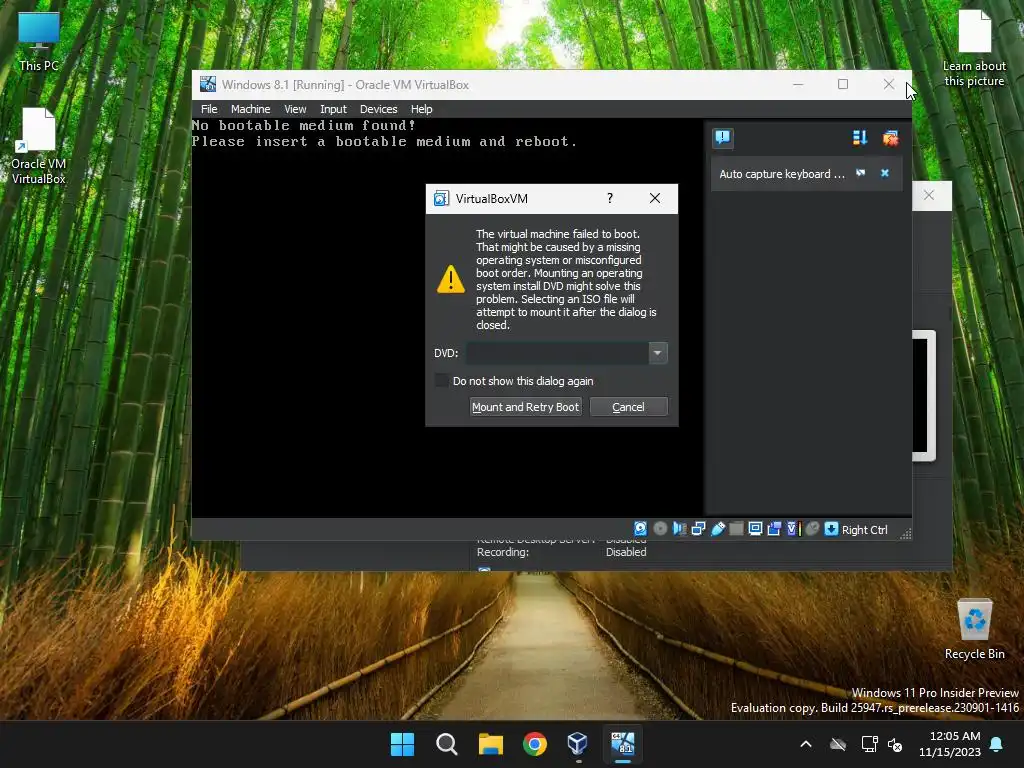Click the network tray icon
Screen dimensions: 1024x768
tap(869, 744)
